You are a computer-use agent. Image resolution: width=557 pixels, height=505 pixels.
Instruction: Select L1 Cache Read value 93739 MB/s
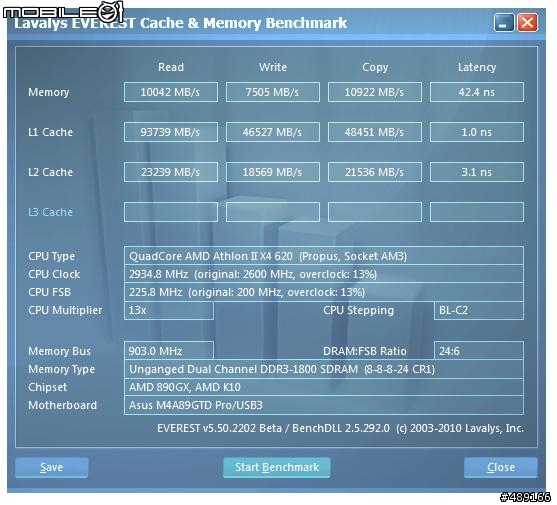coord(171,132)
